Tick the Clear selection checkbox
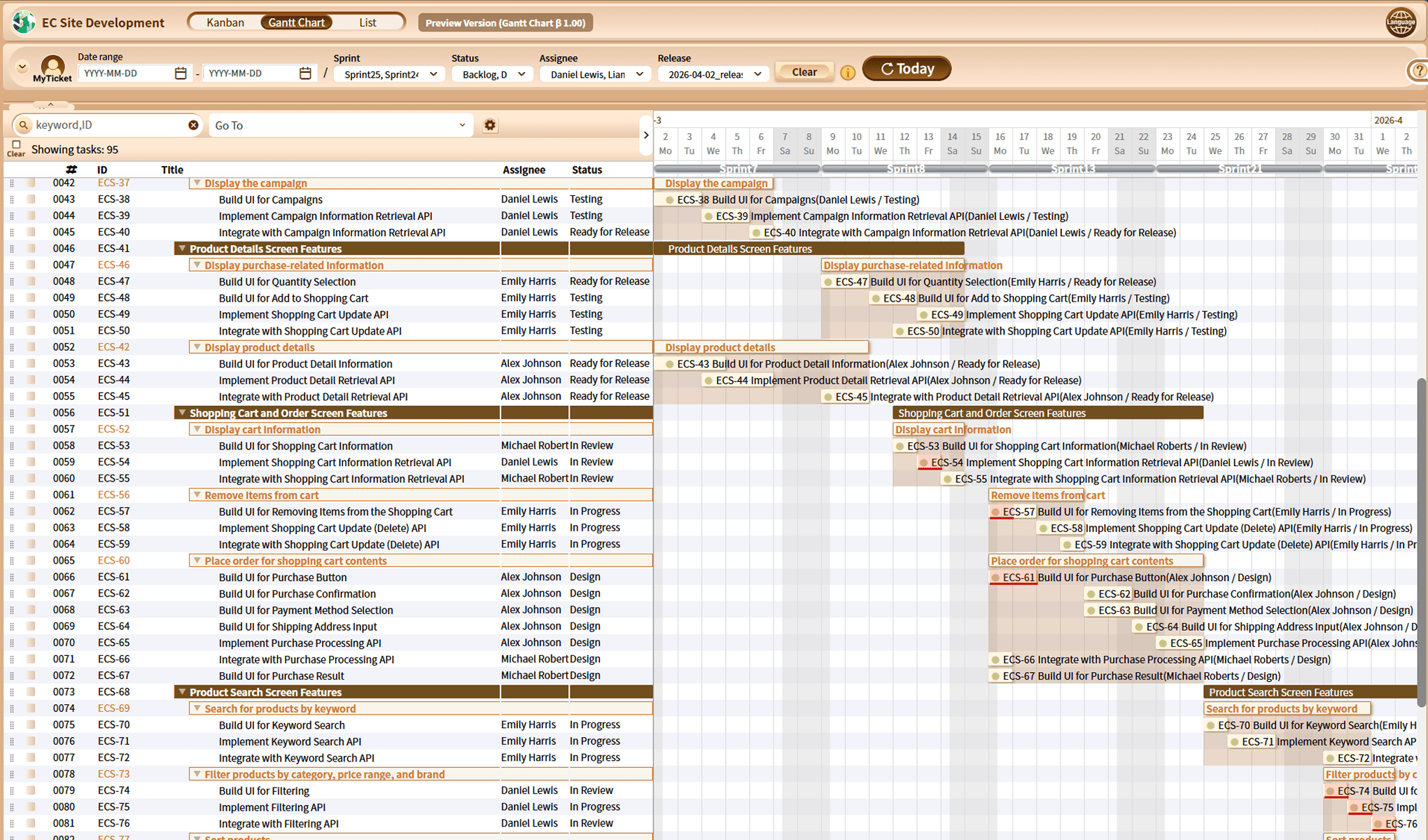The image size is (1428, 840). 16,144
